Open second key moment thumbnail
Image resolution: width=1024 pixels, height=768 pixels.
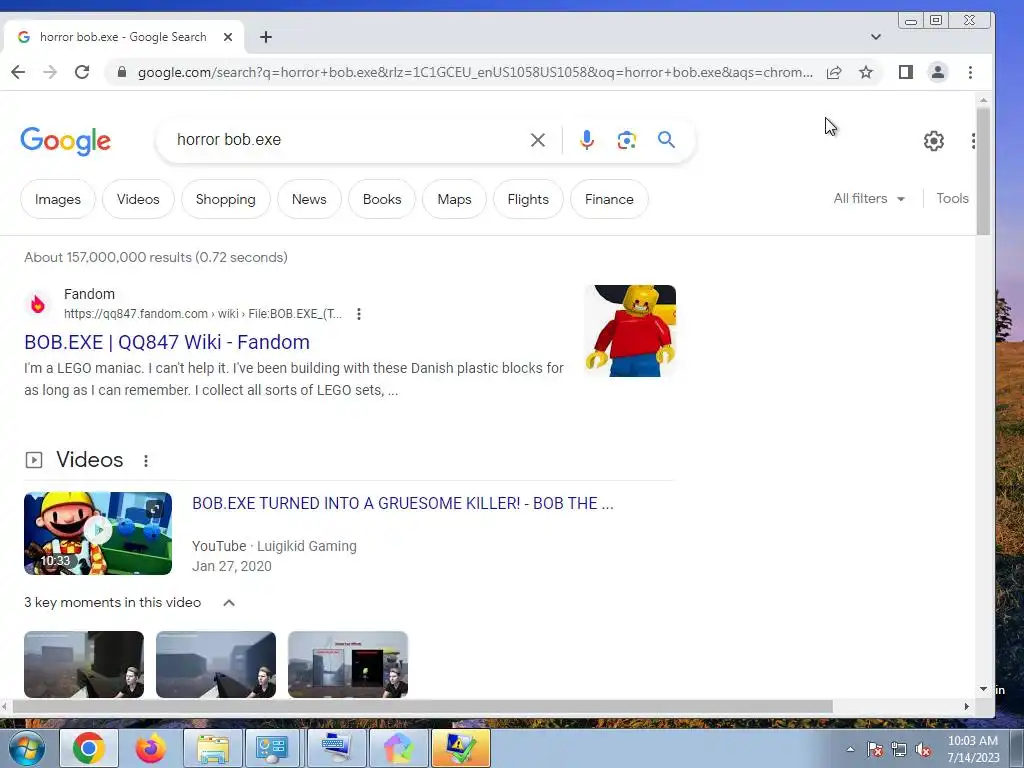(x=216, y=664)
